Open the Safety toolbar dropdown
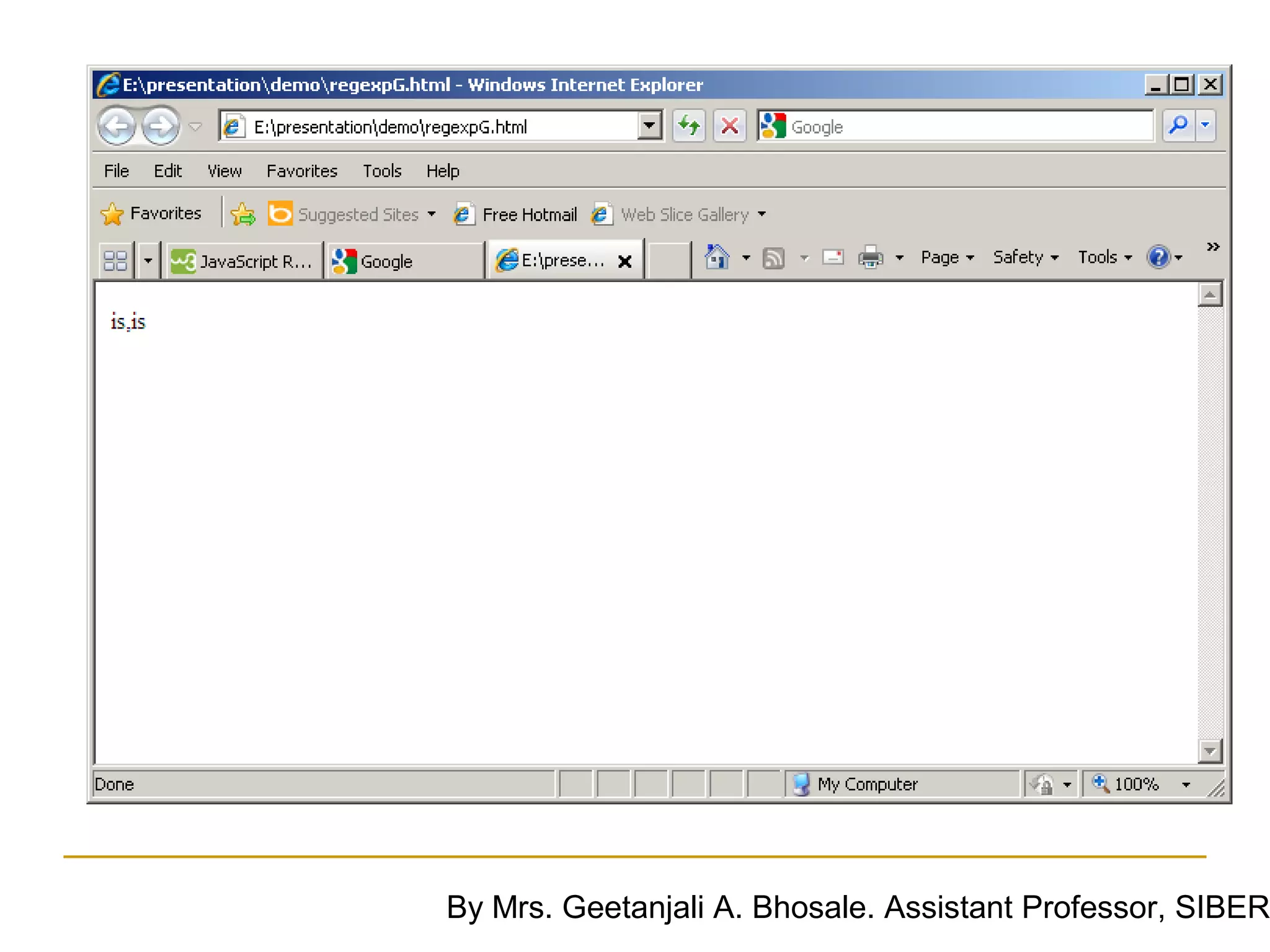 (1025, 257)
